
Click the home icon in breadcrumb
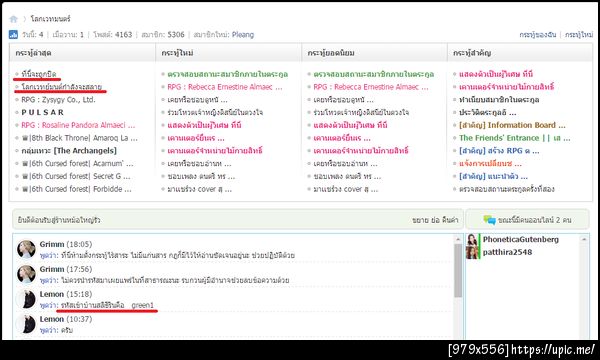(x=13, y=19)
